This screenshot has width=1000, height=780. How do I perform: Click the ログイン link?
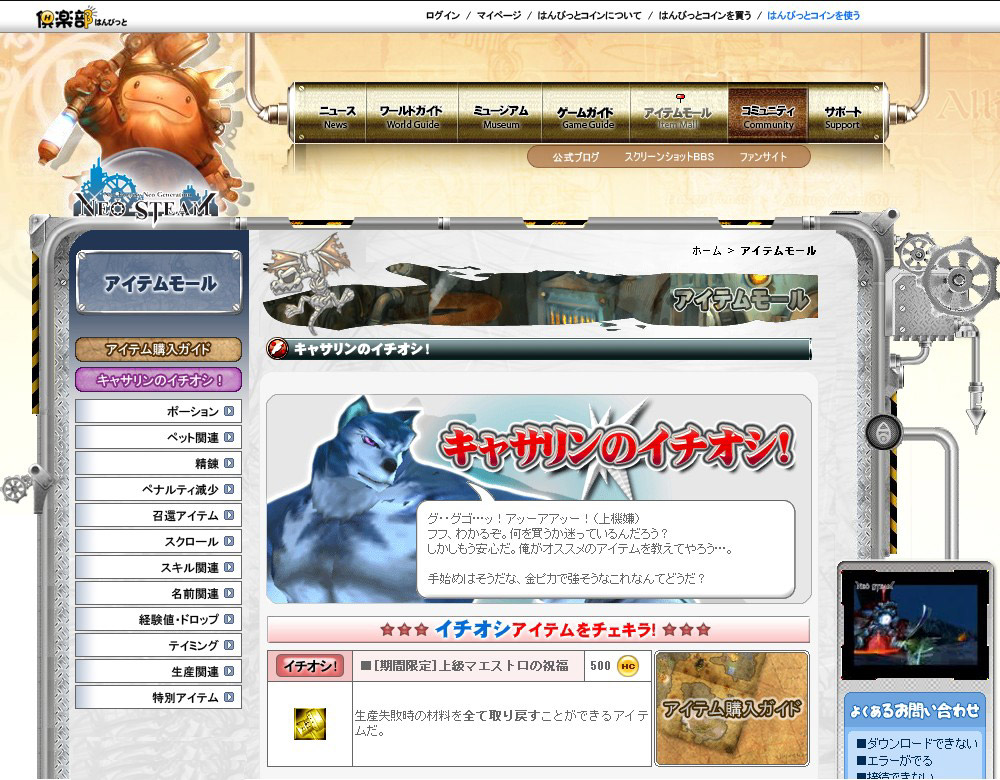click(442, 16)
